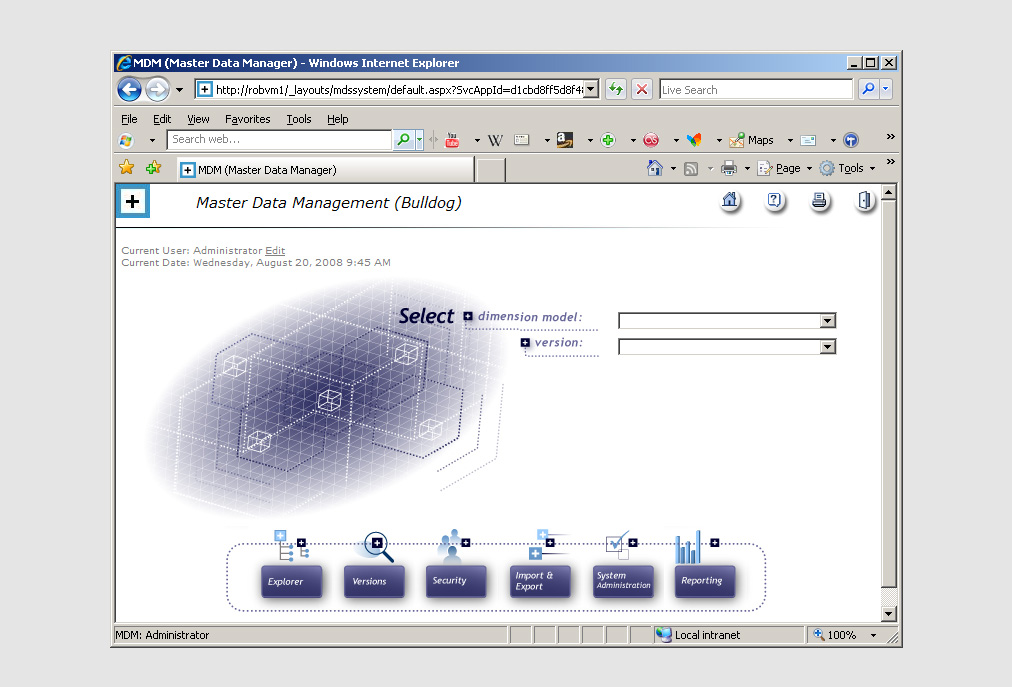Open the Versions module
This screenshot has height=687, width=1012.
pyautogui.click(x=374, y=581)
